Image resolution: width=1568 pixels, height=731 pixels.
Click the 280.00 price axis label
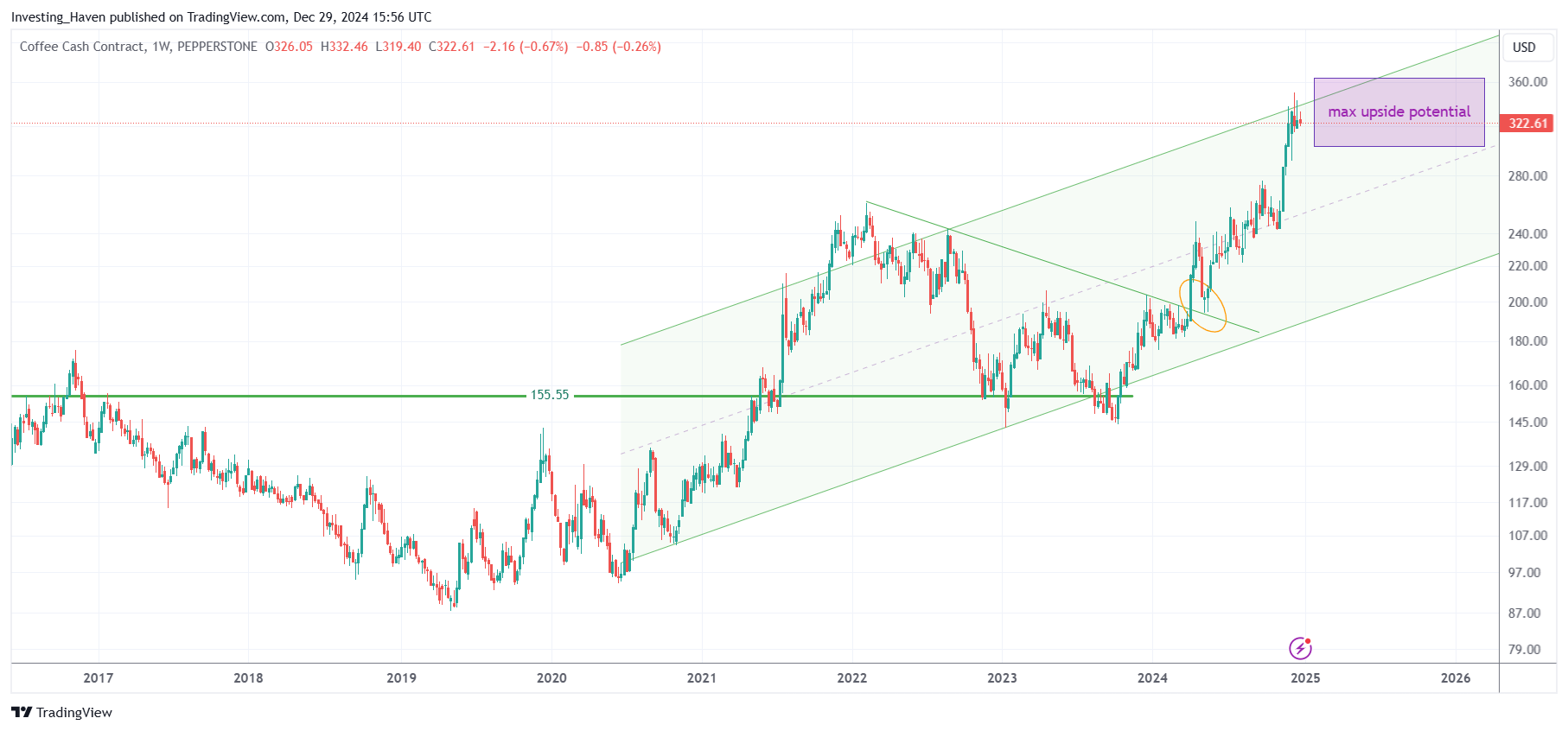click(1527, 176)
